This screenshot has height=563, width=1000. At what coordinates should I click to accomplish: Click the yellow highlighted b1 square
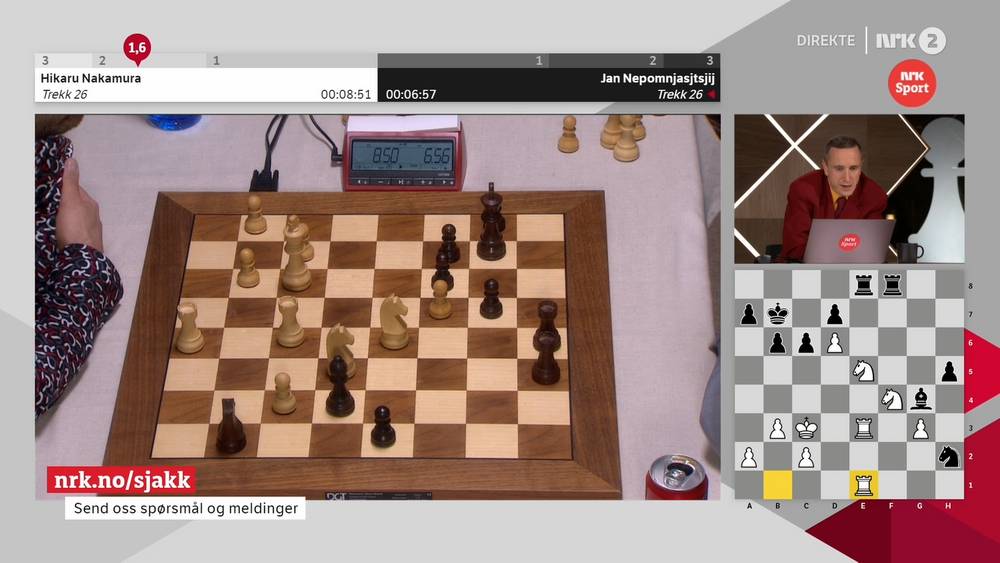(x=777, y=485)
